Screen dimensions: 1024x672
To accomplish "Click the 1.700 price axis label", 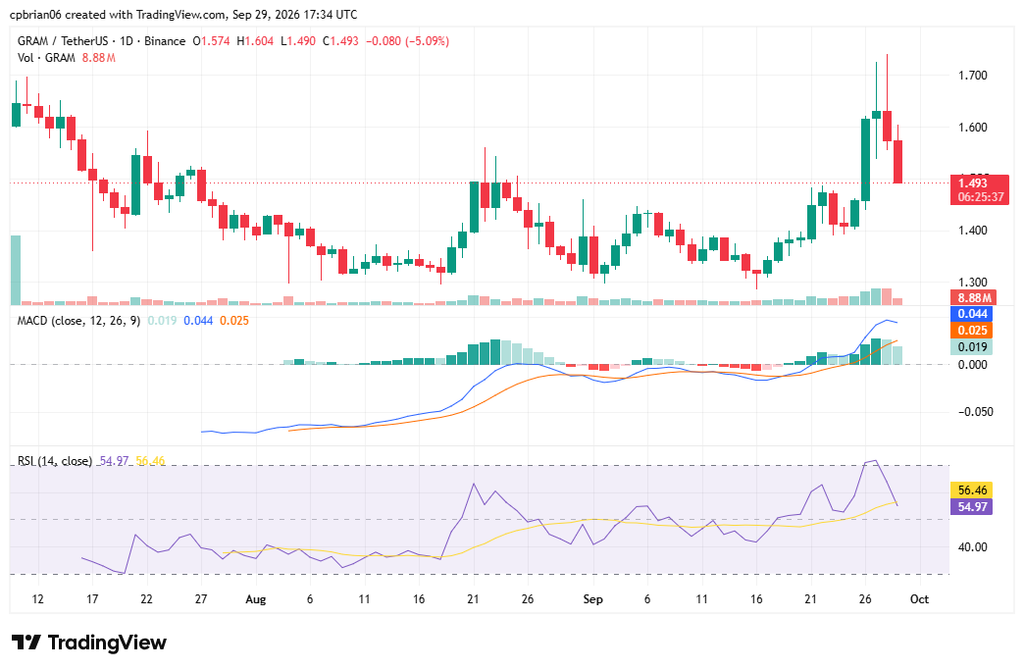I will (x=972, y=76).
